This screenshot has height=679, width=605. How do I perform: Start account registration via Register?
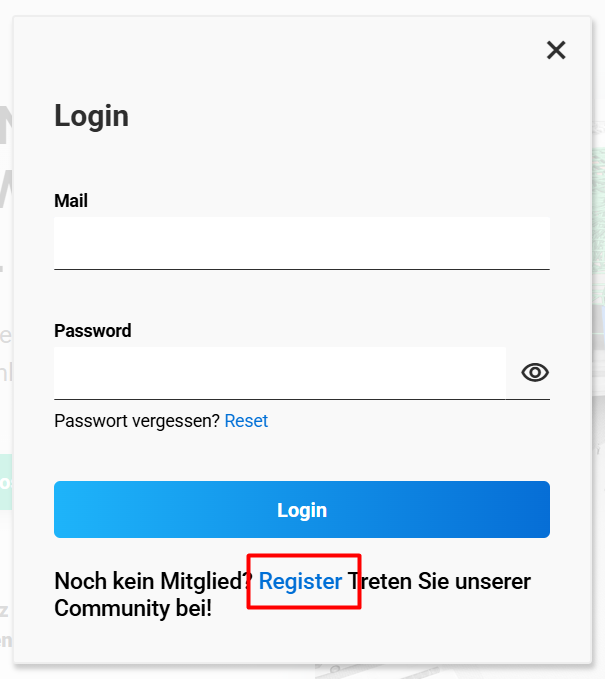300,581
